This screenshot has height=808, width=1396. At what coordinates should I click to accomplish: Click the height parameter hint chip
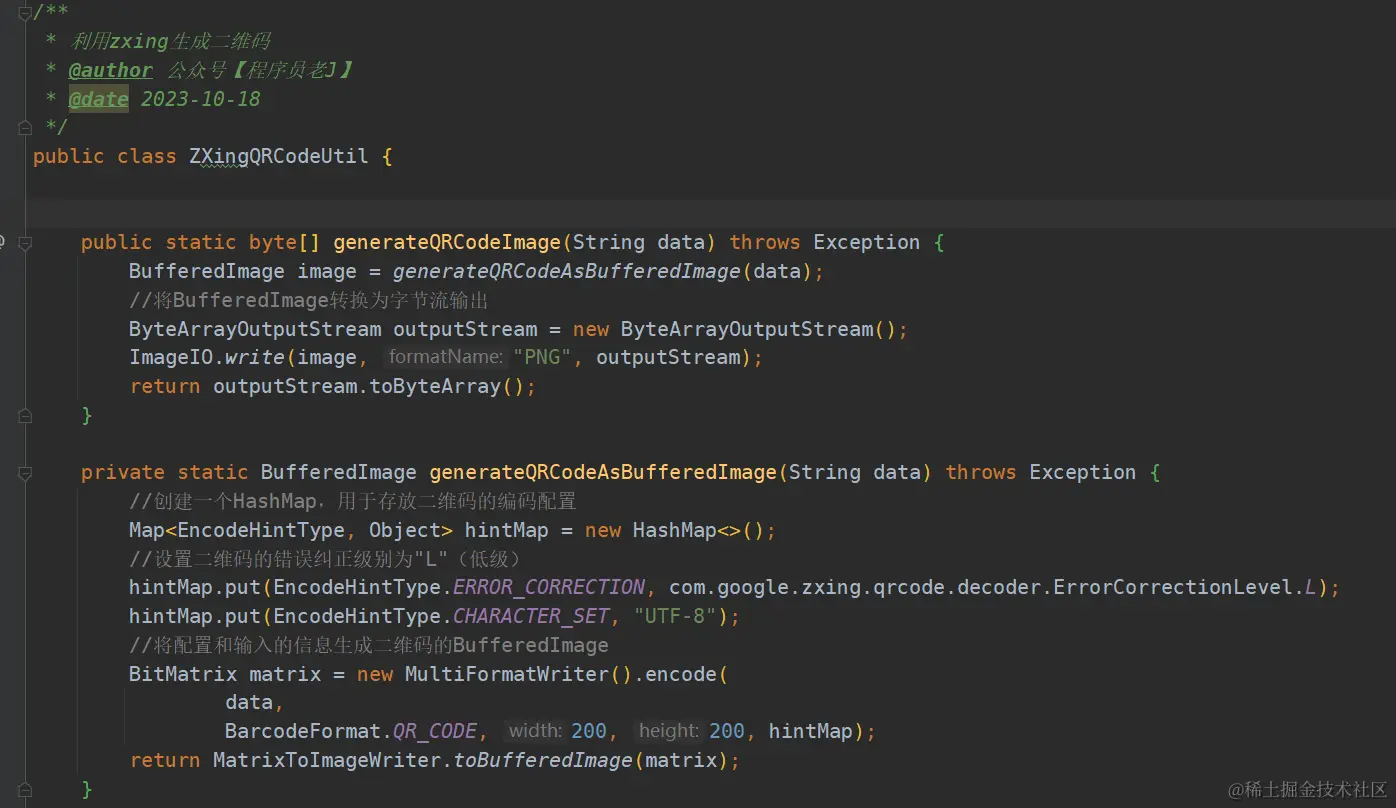pyautogui.click(x=666, y=731)
